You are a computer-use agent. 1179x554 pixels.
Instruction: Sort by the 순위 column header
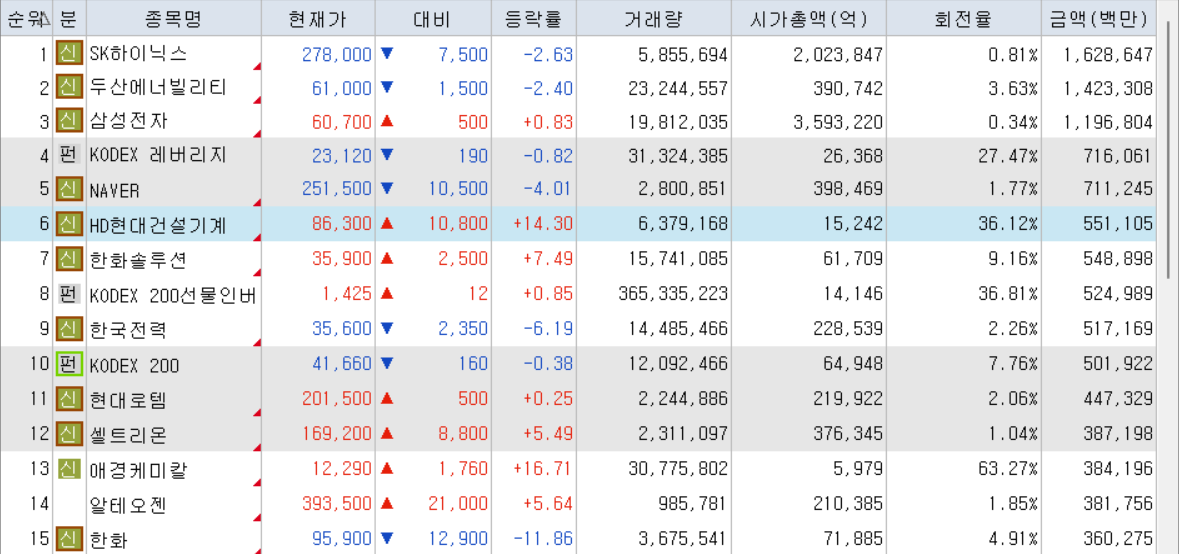26,18
